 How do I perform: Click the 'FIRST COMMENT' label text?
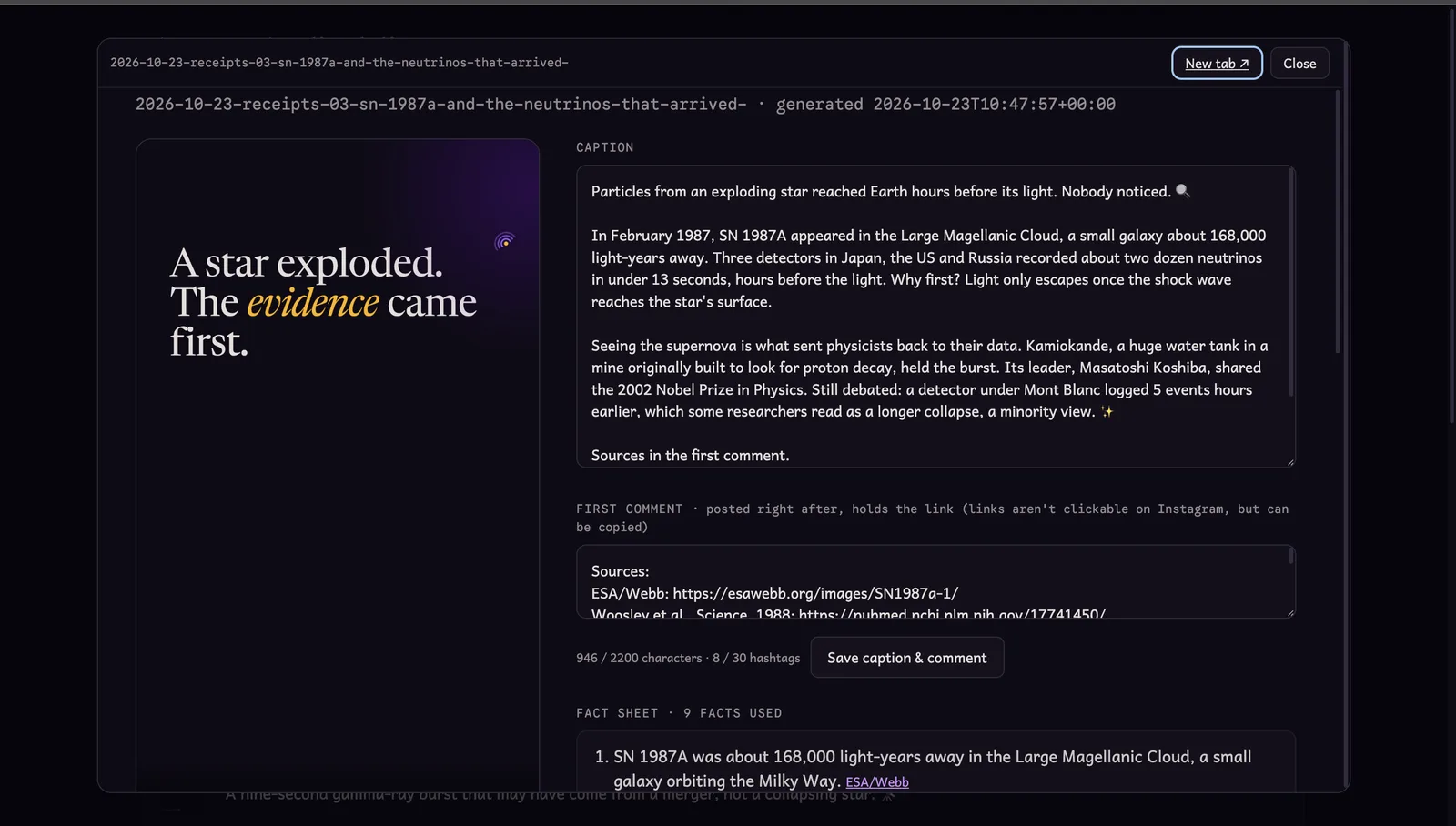pos(629,509)
